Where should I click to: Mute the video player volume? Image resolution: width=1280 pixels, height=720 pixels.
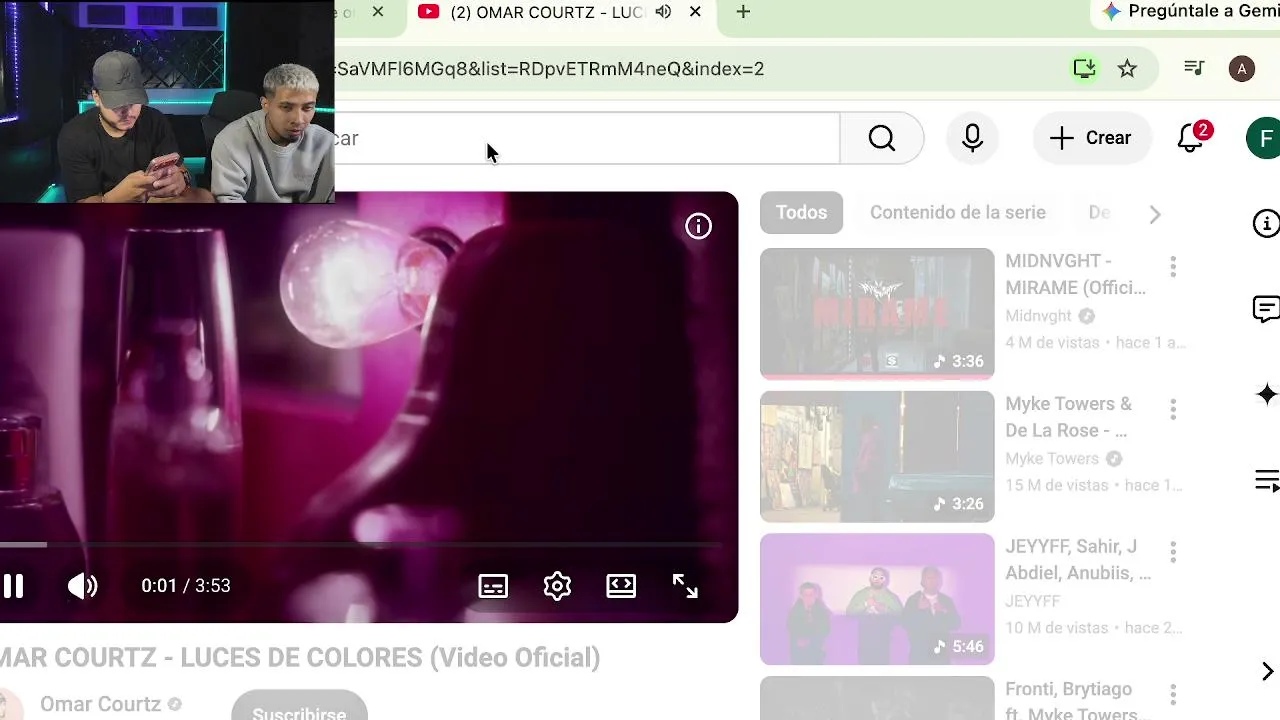pos(82,586)
